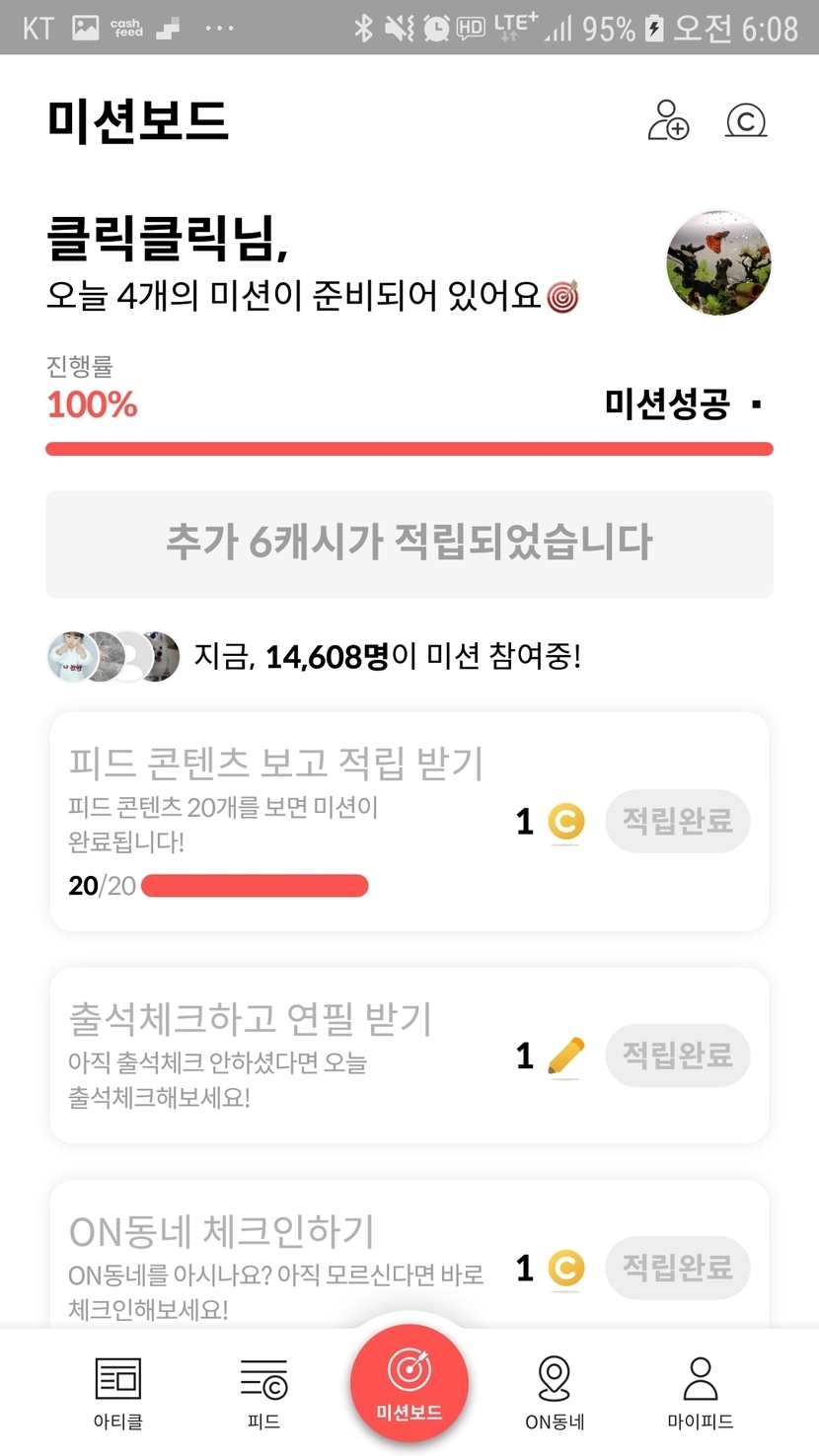819x1456 pixels.
Task: Open the cash coin icon in header
Action: 746,120
